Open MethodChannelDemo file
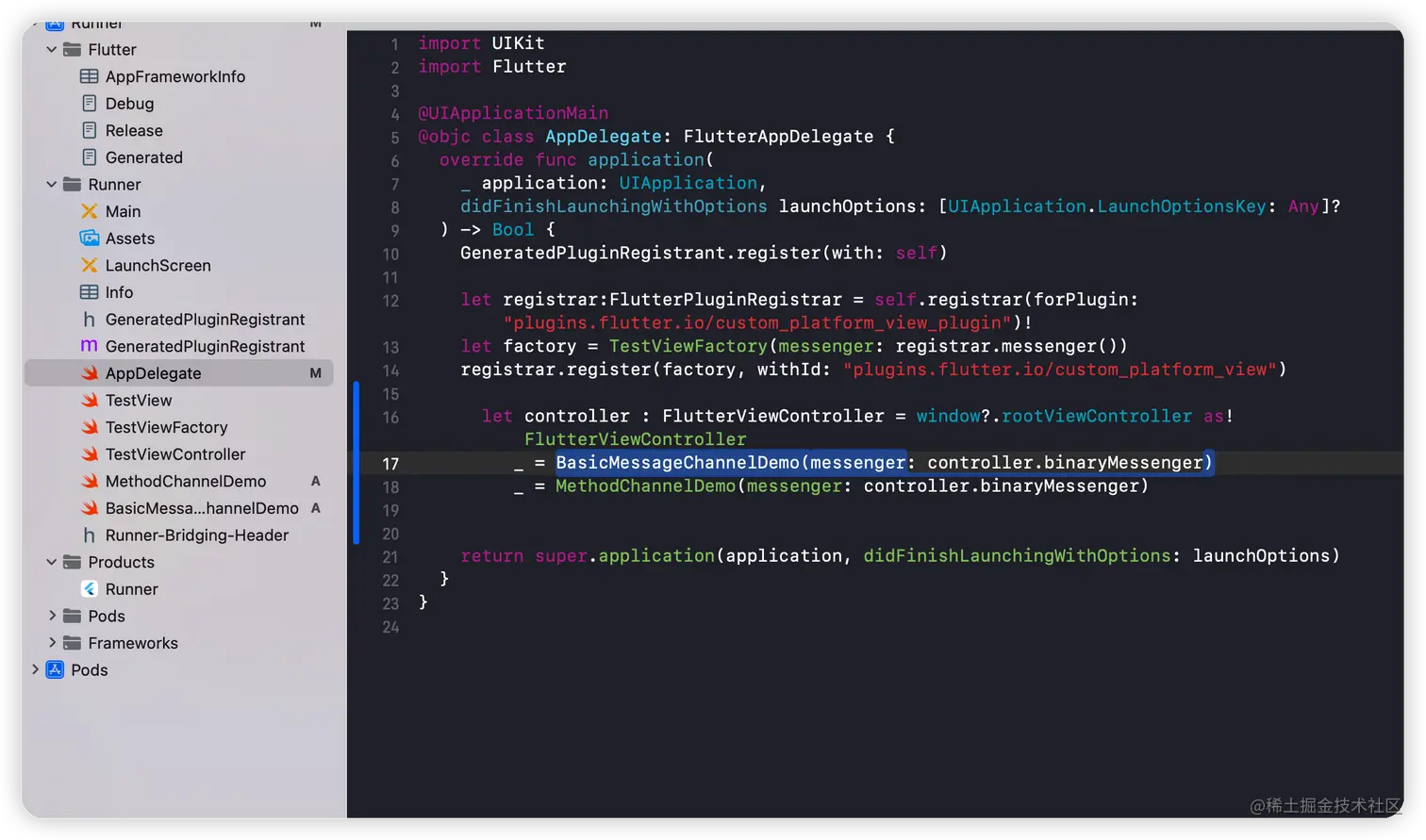The image size is (1426, 840). point(186,481)
